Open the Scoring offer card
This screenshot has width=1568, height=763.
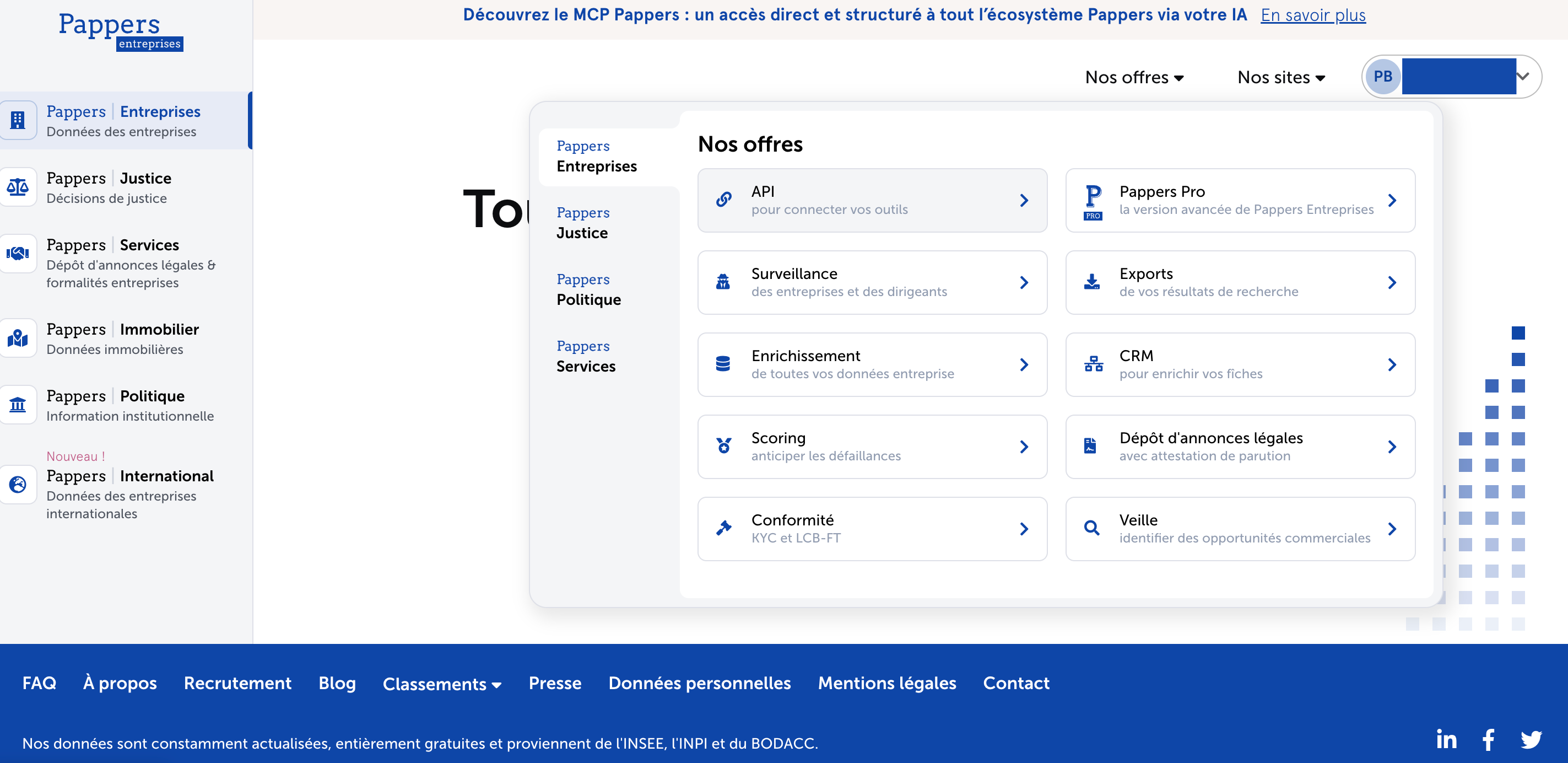[872, 447]
